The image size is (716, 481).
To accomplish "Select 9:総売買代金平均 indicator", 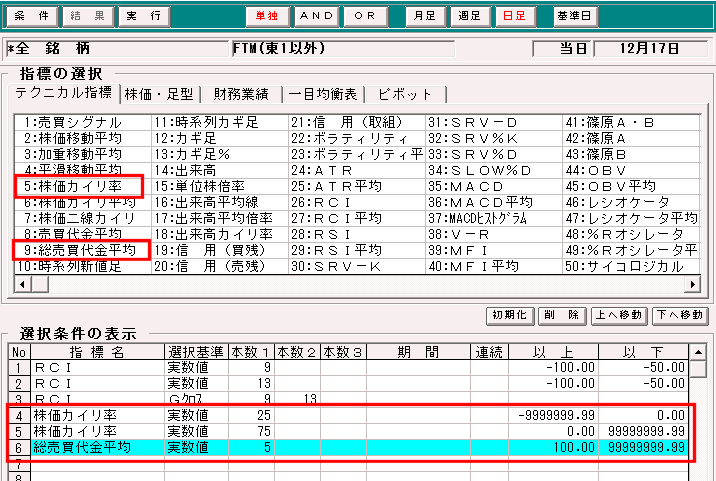I will pos(80,250).
